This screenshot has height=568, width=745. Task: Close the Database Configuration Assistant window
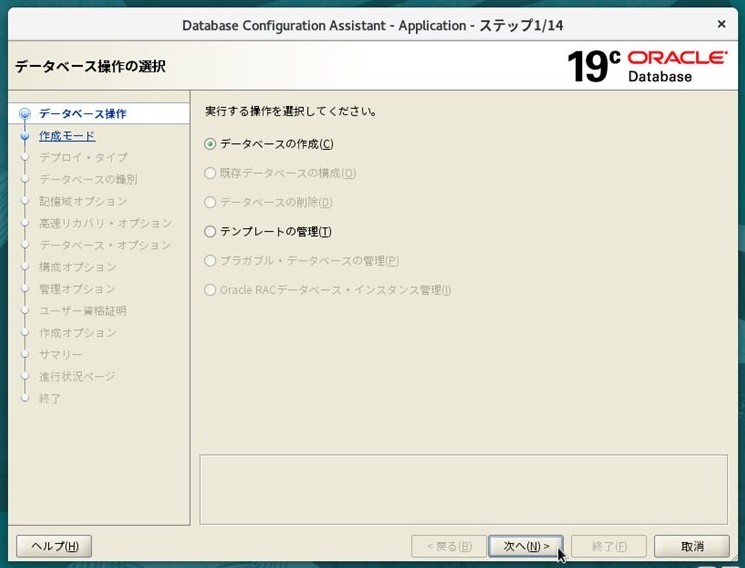tap(721, 24)
